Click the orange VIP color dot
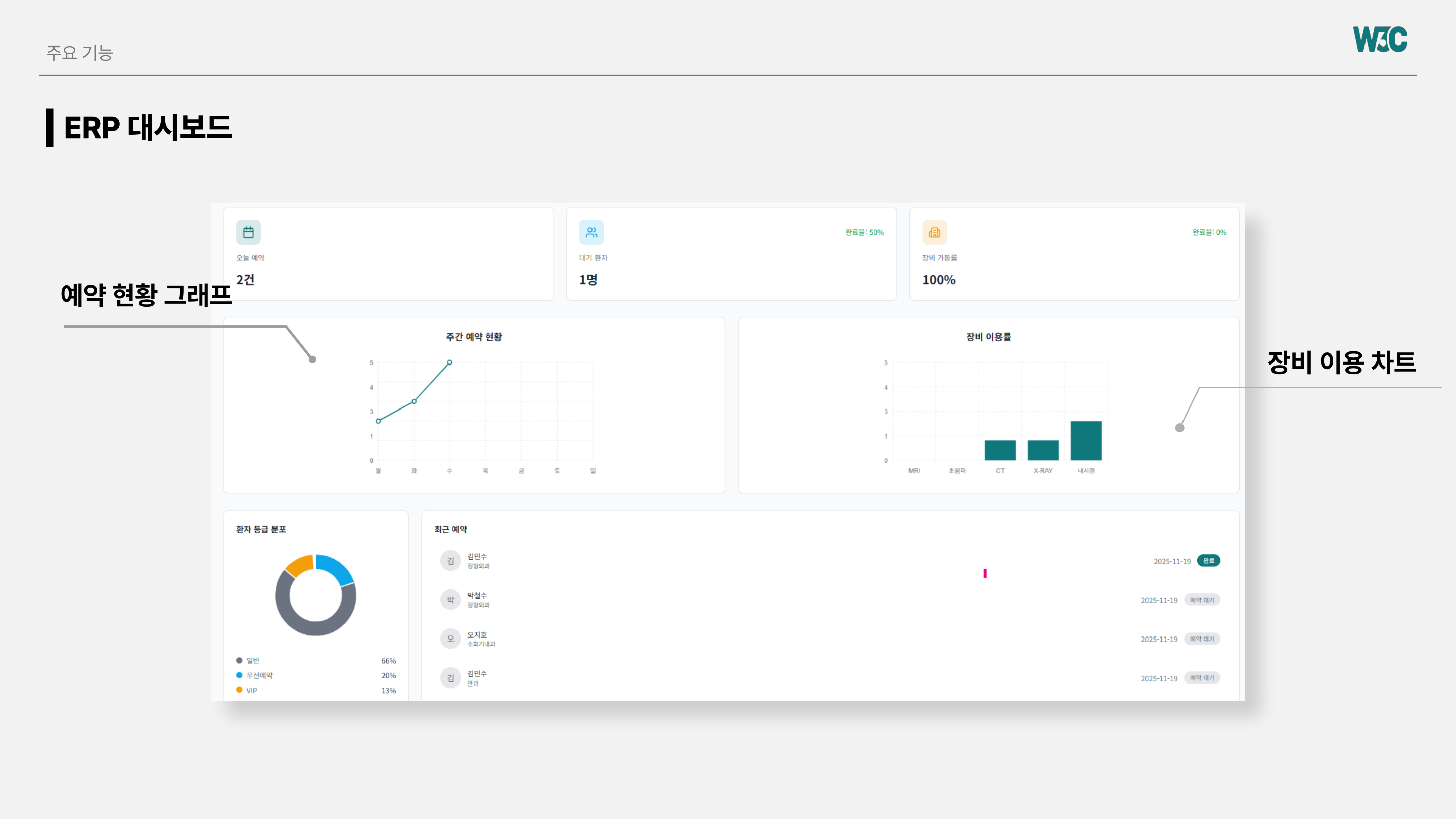The height and width of the screenshot is (819, 1456). click(239, 690)
